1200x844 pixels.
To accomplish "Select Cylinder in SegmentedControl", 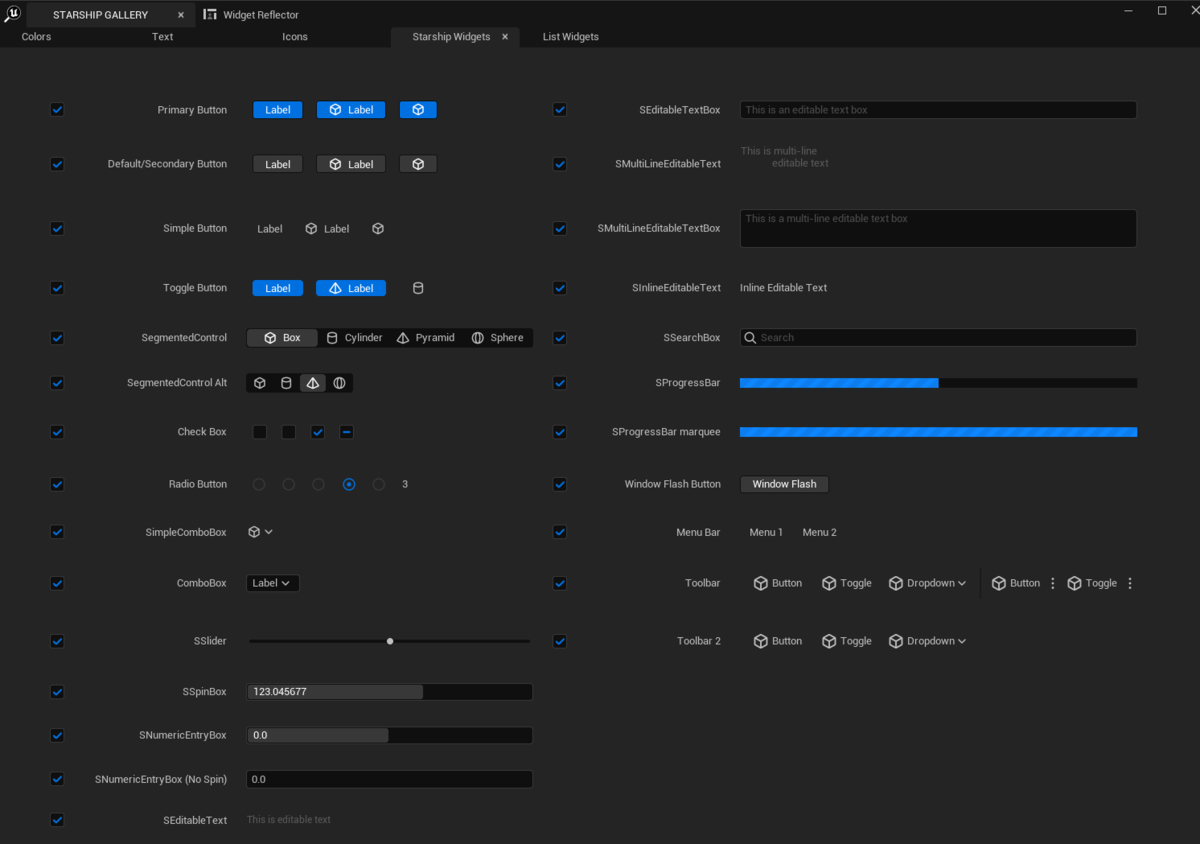I will [354, 338].
